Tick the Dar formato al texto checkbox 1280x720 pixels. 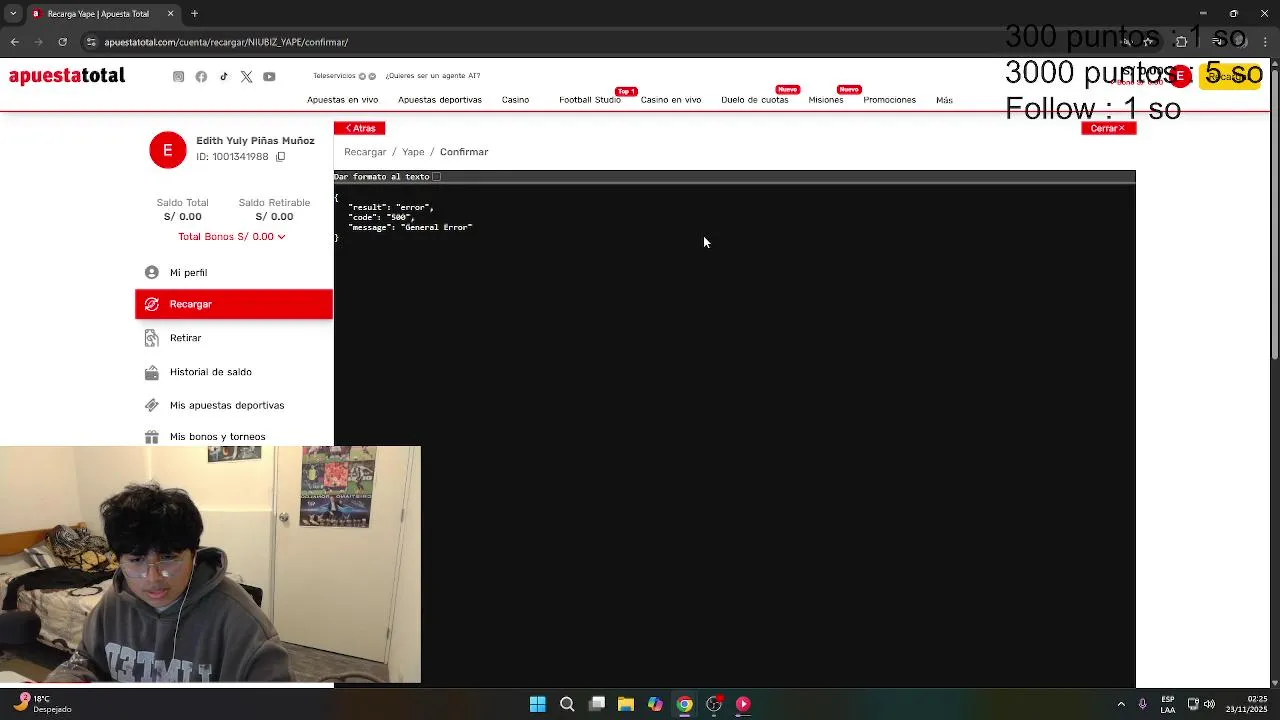pyautogui.click(x=436, y=177)
